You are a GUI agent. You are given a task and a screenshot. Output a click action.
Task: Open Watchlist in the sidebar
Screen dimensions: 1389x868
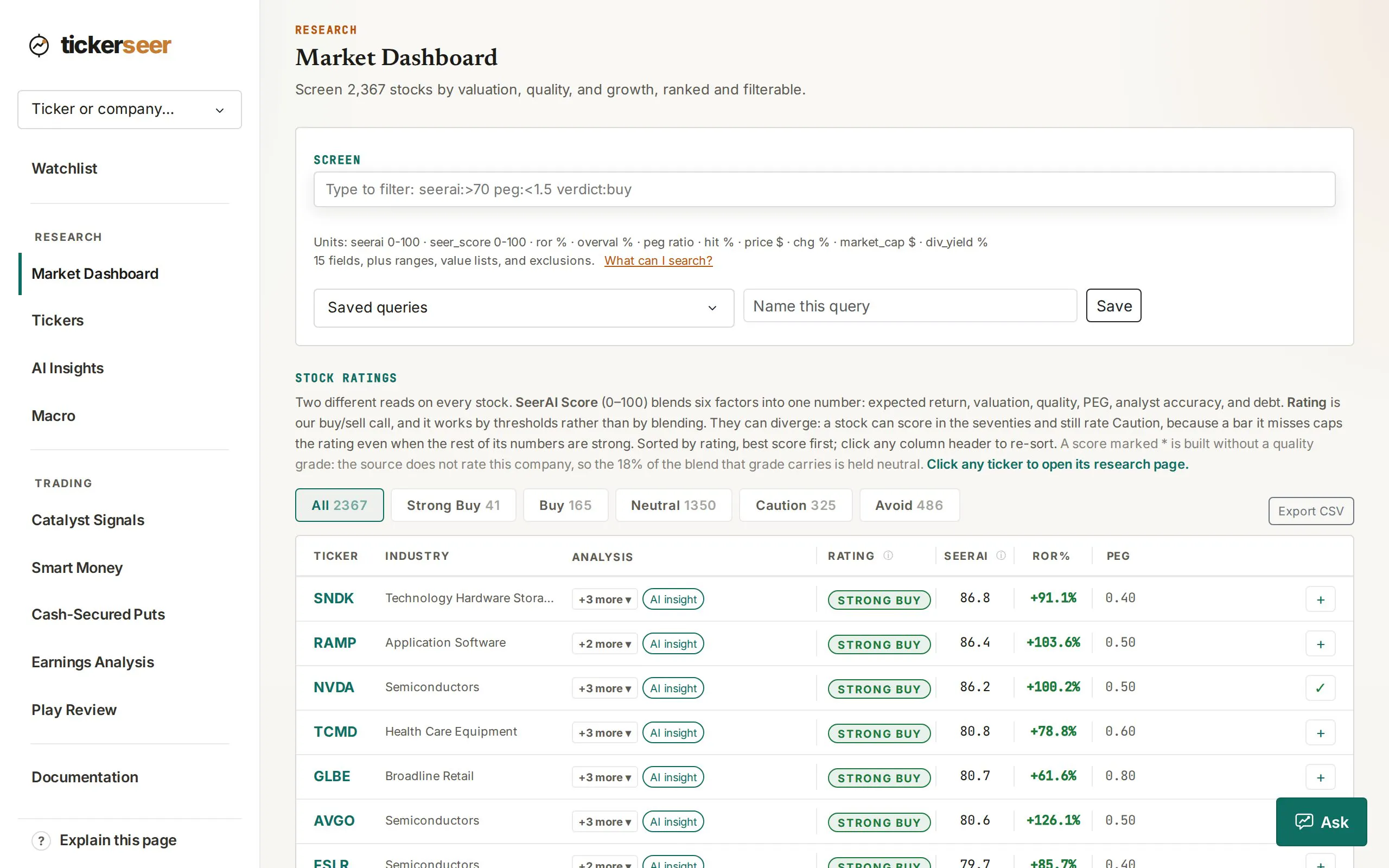coord(64,168)
